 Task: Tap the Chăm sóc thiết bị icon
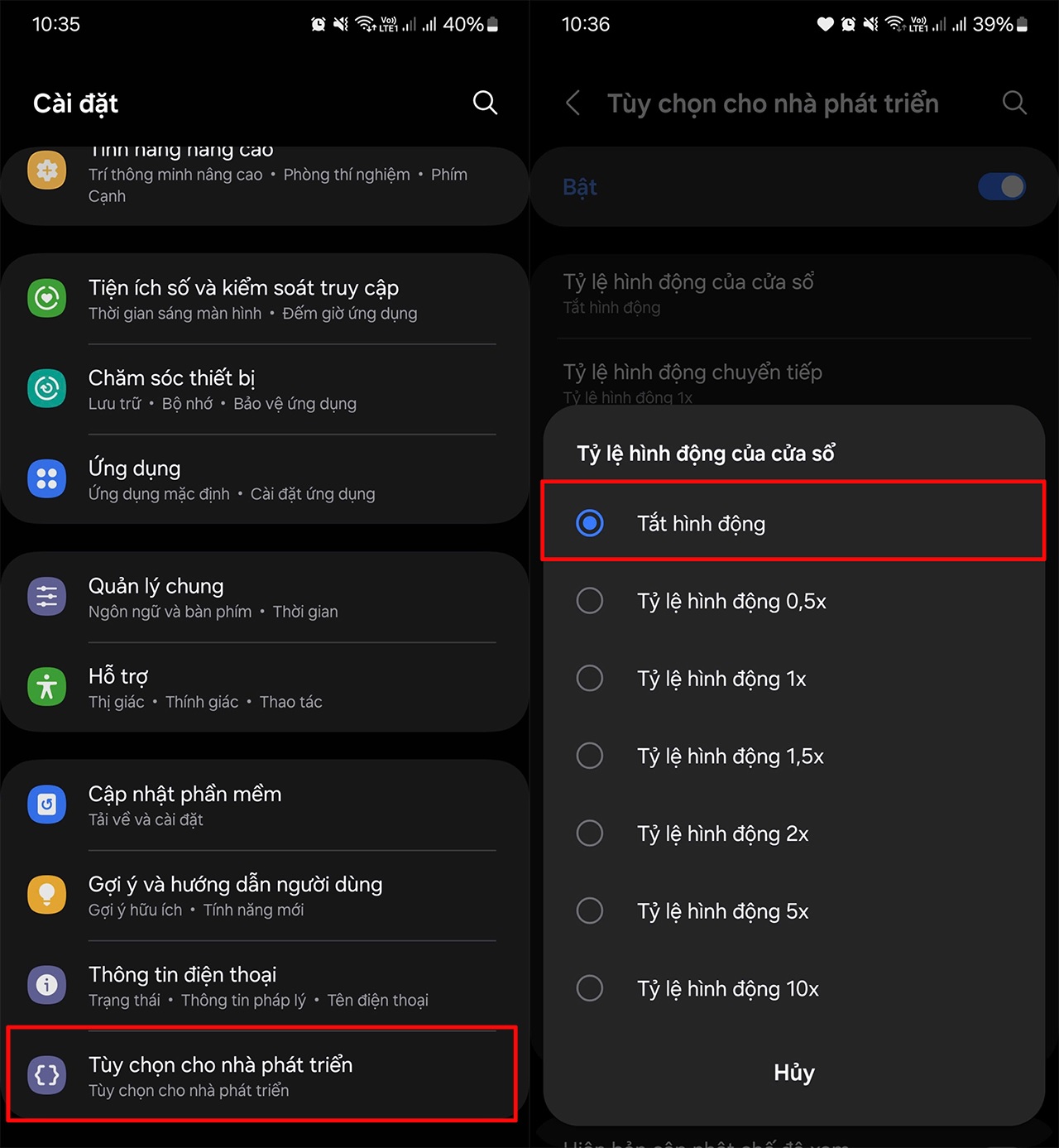(47, 388)
